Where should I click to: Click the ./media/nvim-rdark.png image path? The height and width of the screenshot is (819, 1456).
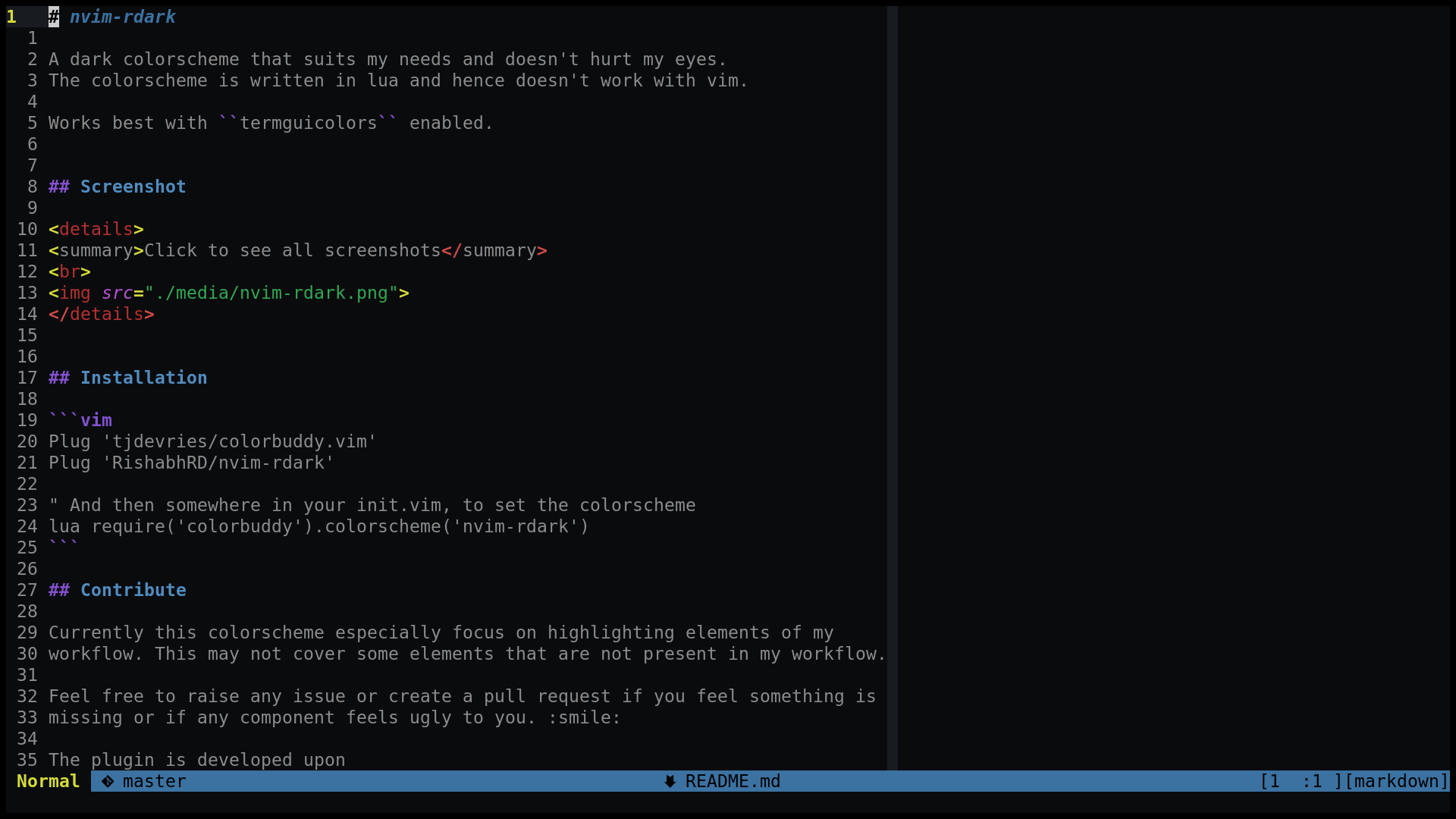(x=271, y=293)
